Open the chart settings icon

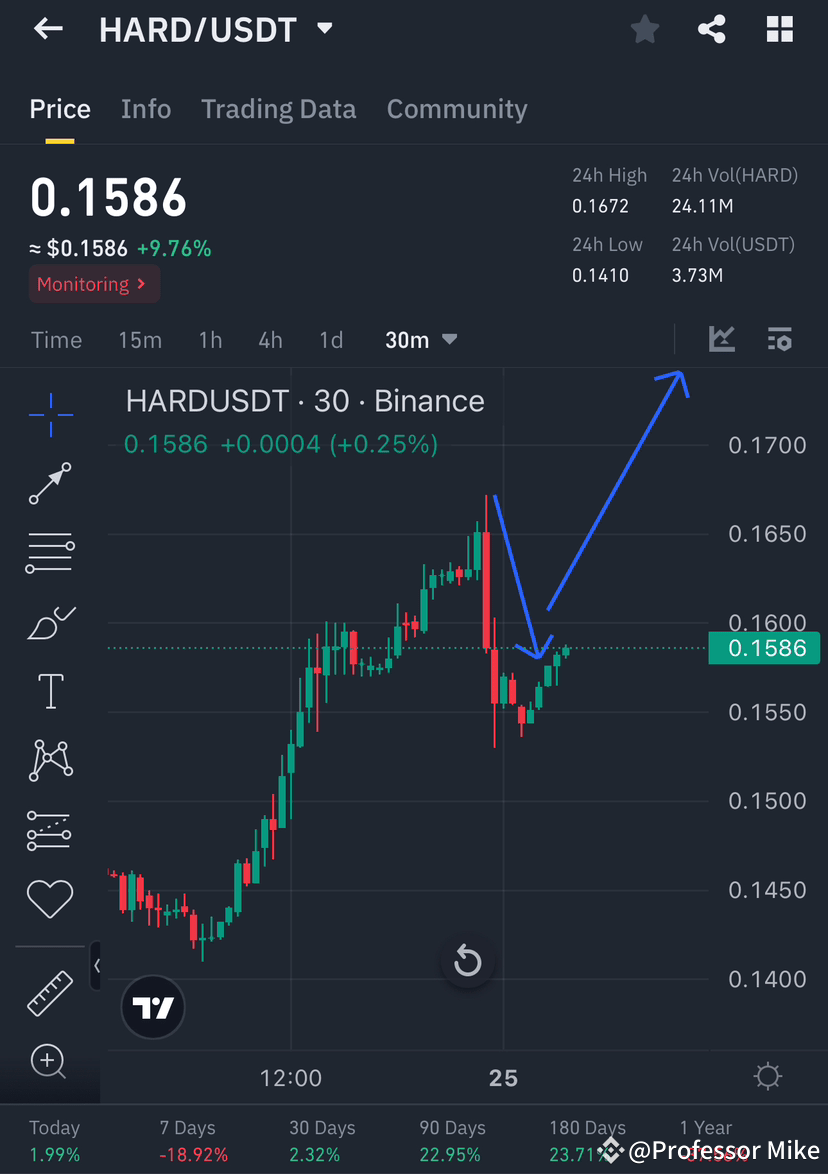click(780, 339)
